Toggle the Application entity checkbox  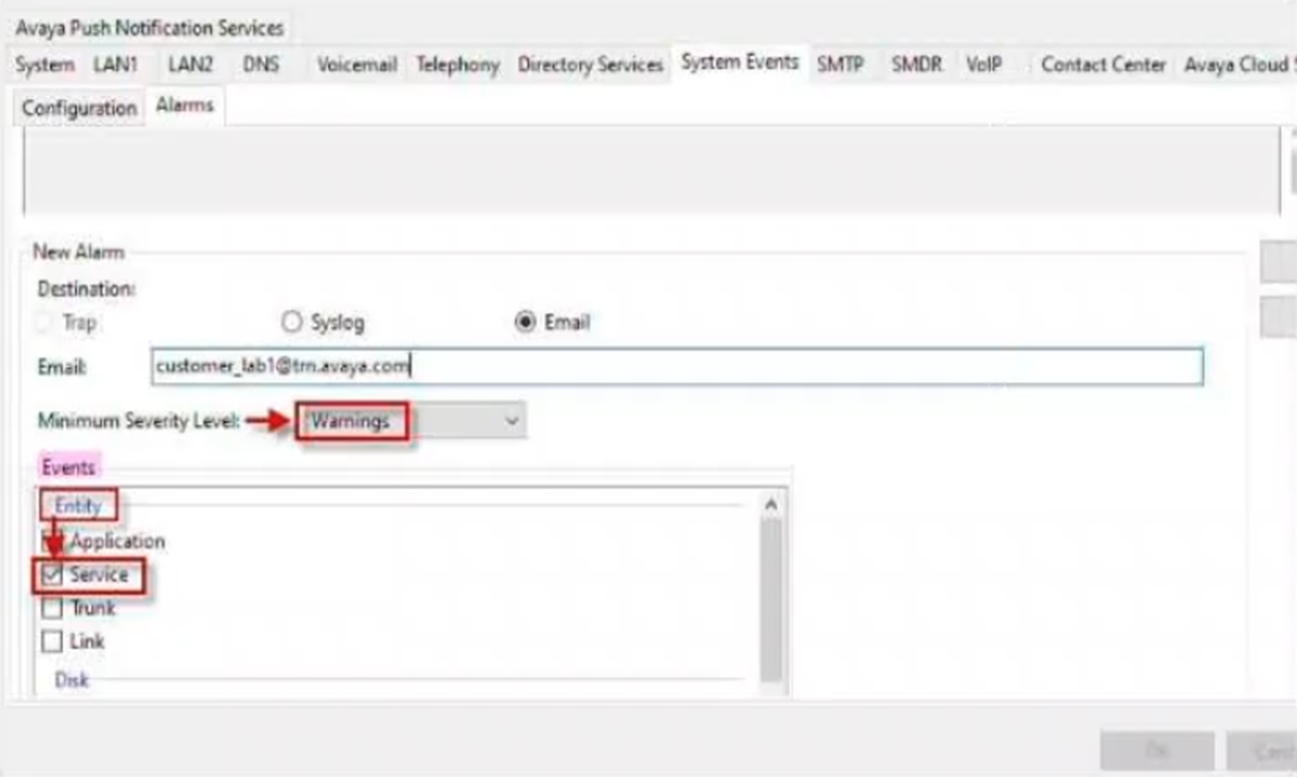[x=52, y=541]
